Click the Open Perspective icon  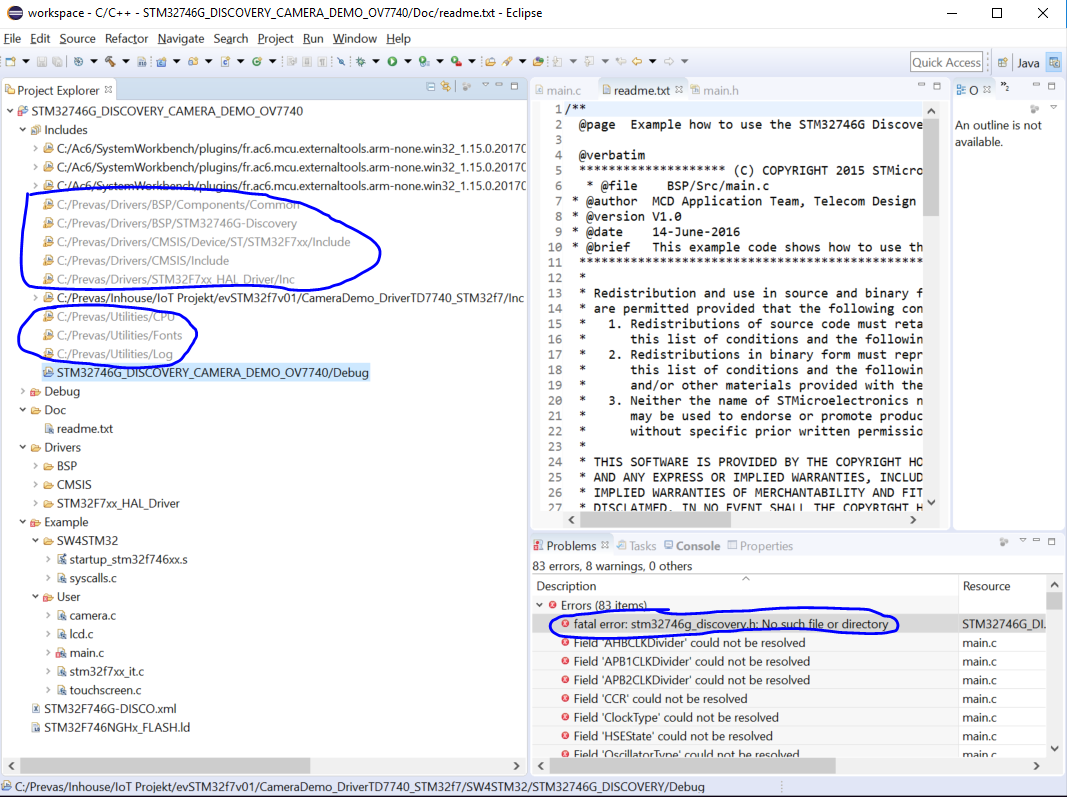tap(1002, 62)
